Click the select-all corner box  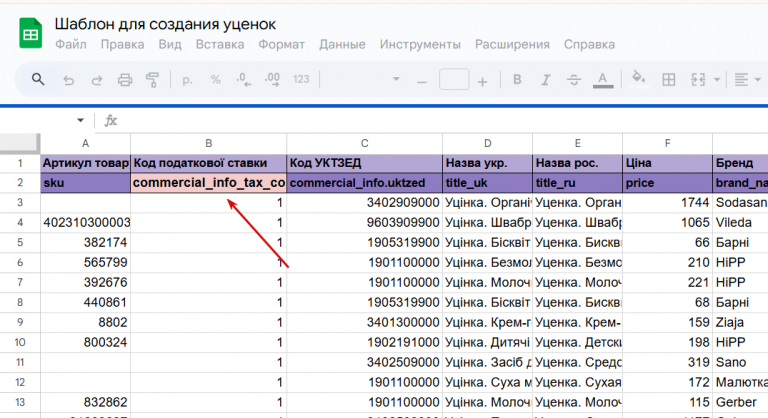pyautogui.click(x=20, y=143)
